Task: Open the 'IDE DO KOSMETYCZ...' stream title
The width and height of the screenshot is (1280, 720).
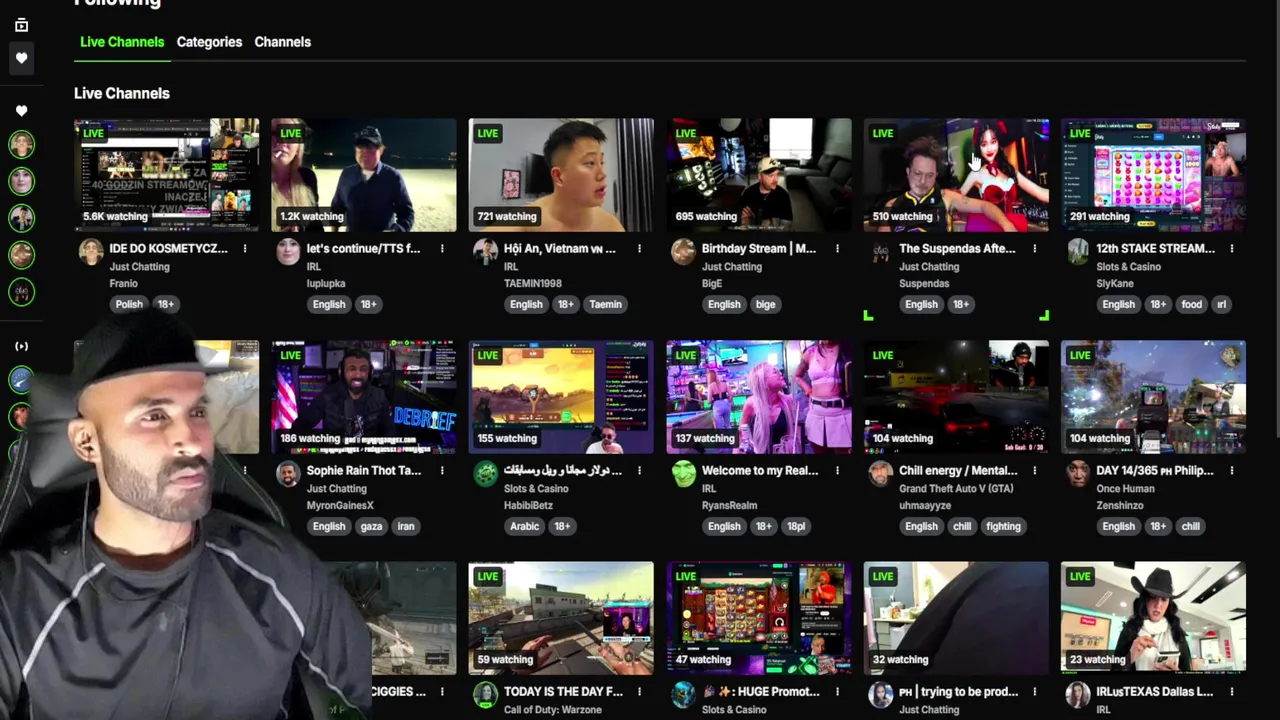Action: [x=168, y=248]
